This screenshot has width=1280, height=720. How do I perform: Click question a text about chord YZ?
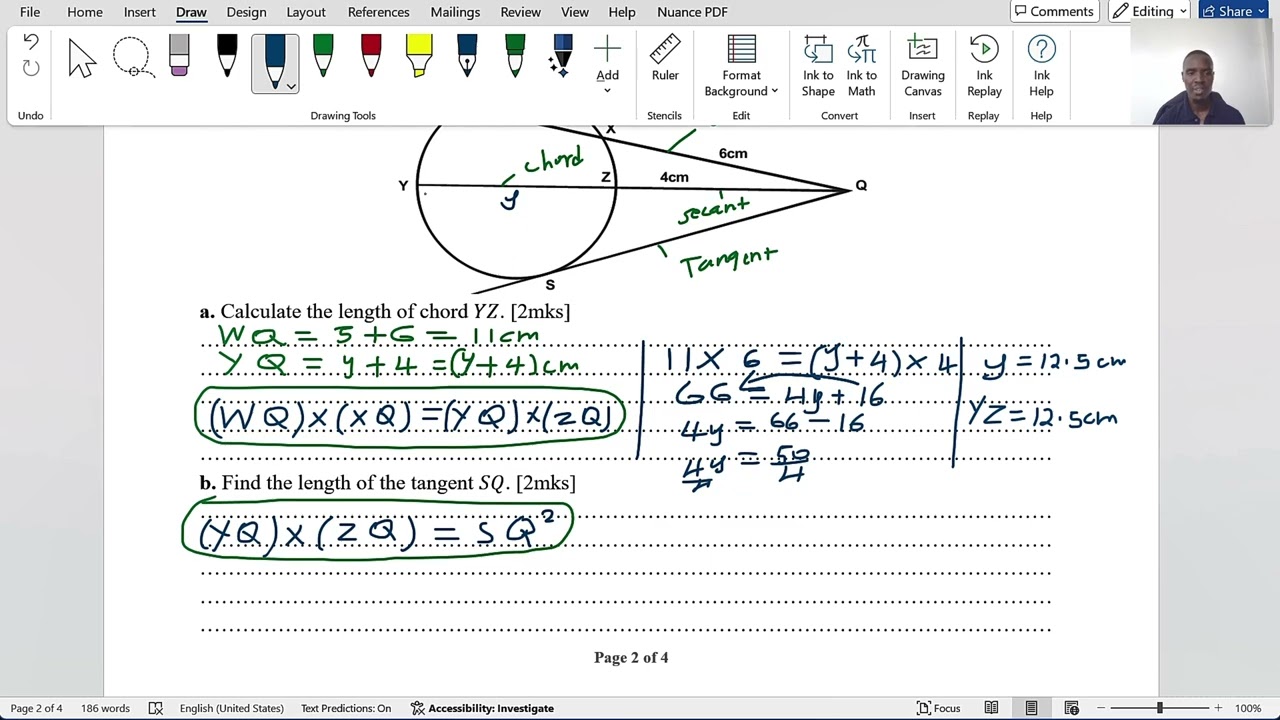pyautogui.click(x=385, y=311)
